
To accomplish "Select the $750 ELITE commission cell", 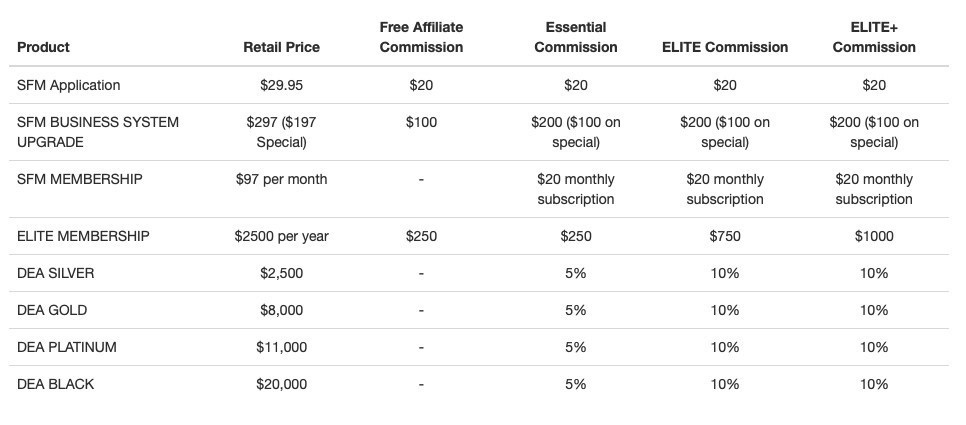I will point(725,236).
